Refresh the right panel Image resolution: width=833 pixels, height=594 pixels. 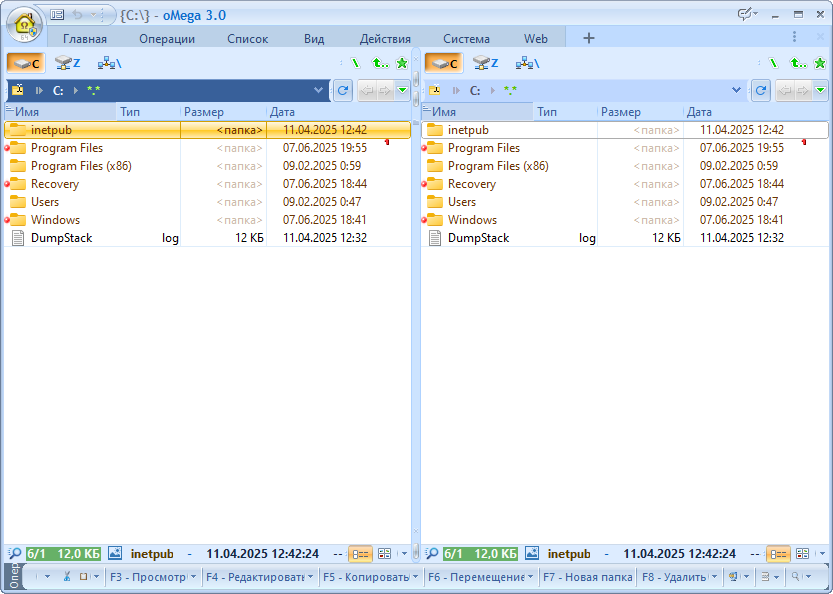(761, 90)
